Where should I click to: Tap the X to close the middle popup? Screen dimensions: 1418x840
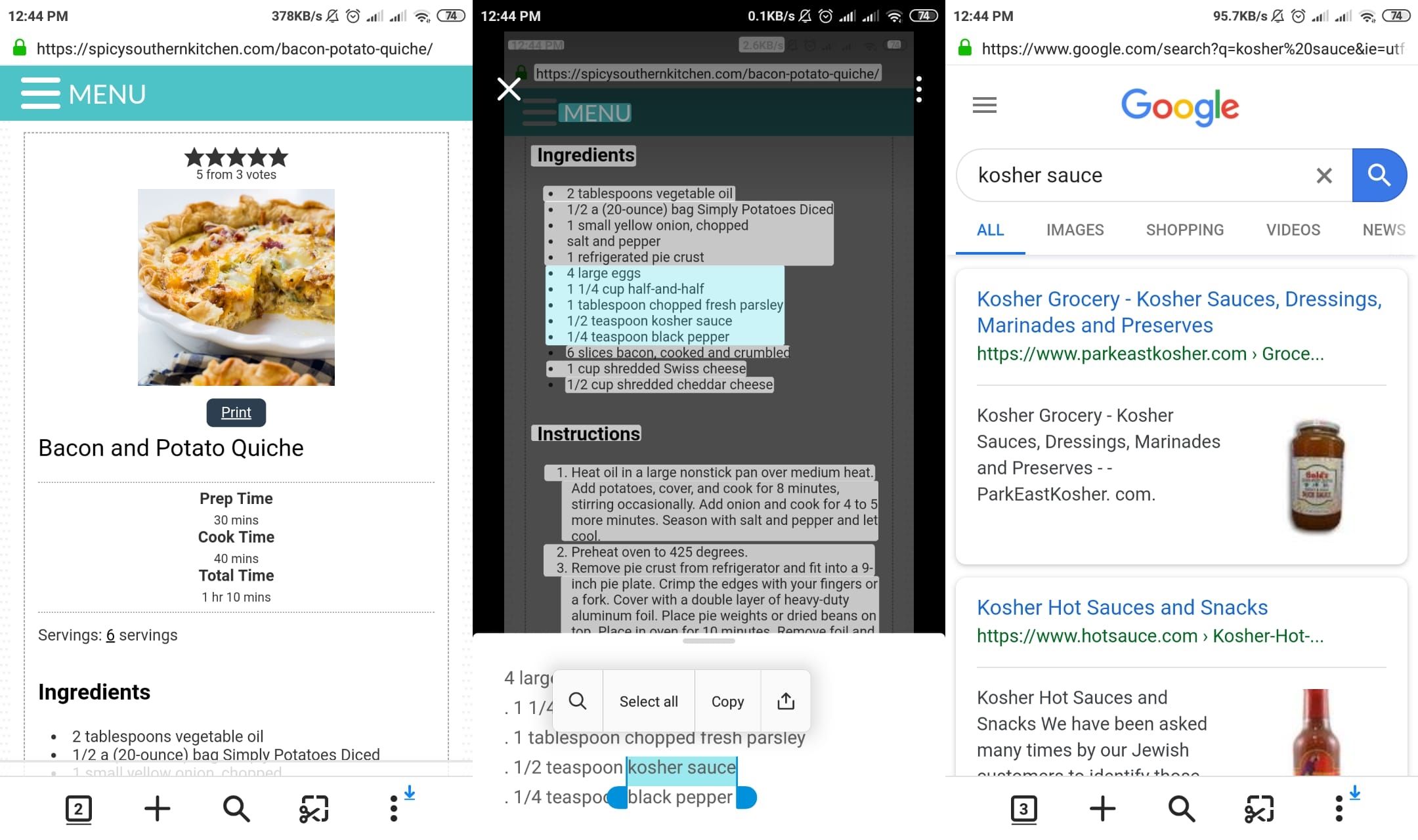pyautogui.click(x=509, y=89)
